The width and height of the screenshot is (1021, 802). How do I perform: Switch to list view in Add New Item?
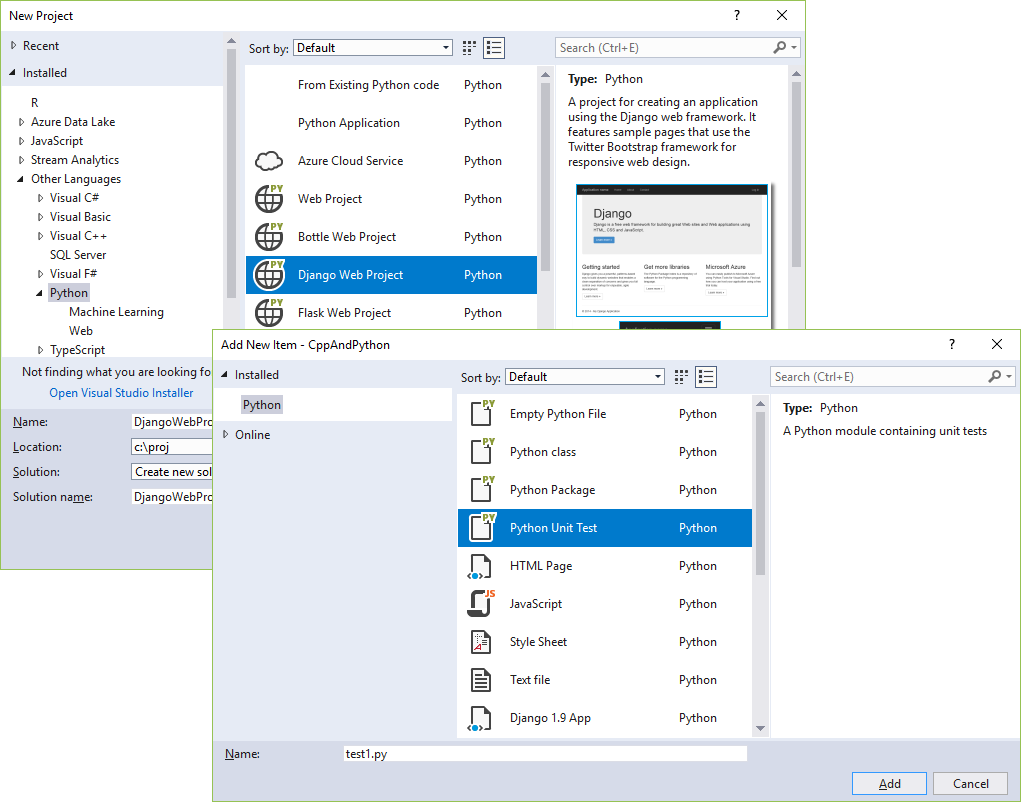[x=706, y=376]
